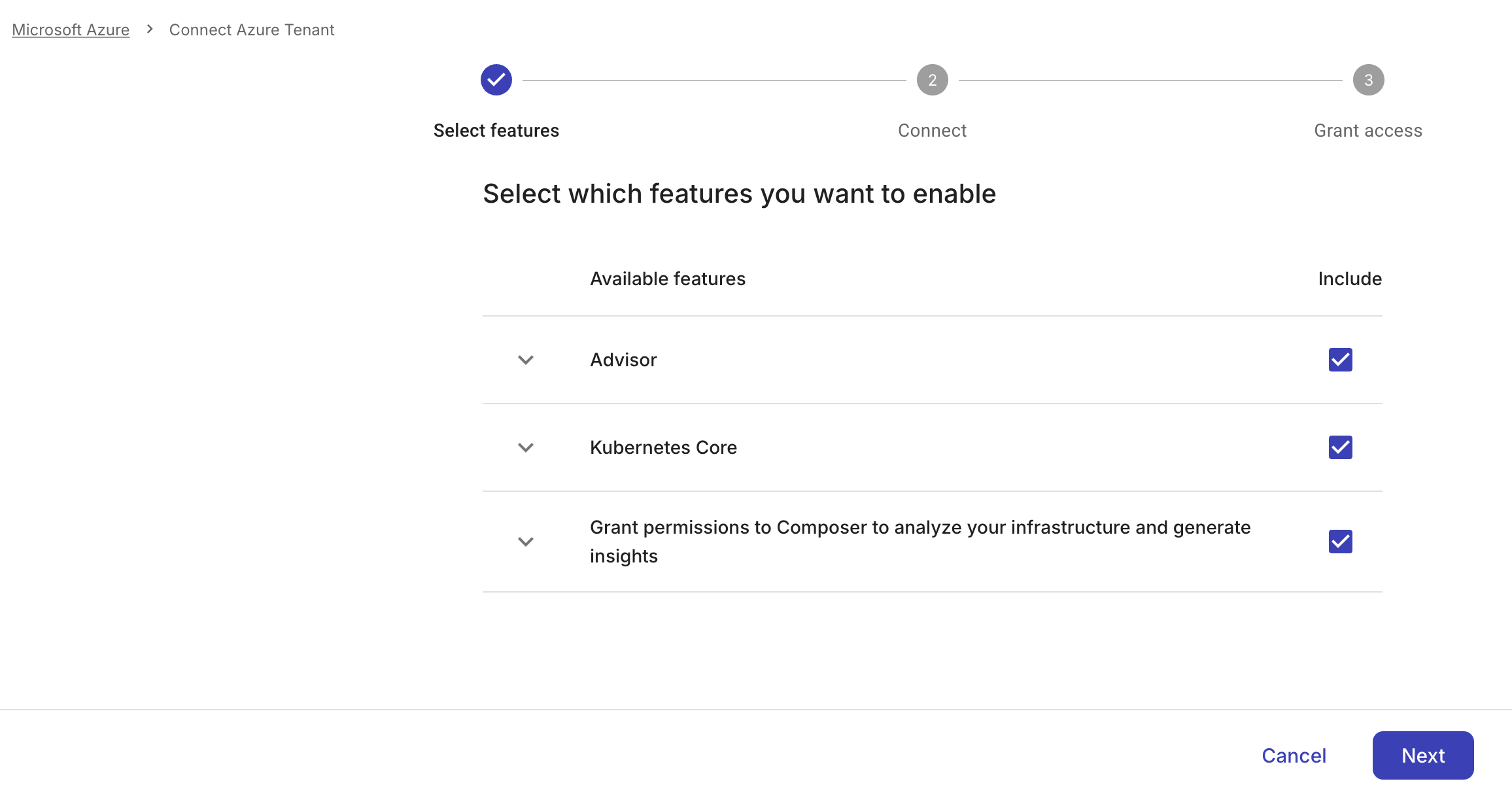This screenshot has width=1512, height=794.
Task: Click the progress line between steps 1 and 2
Action: coord(713,79)
